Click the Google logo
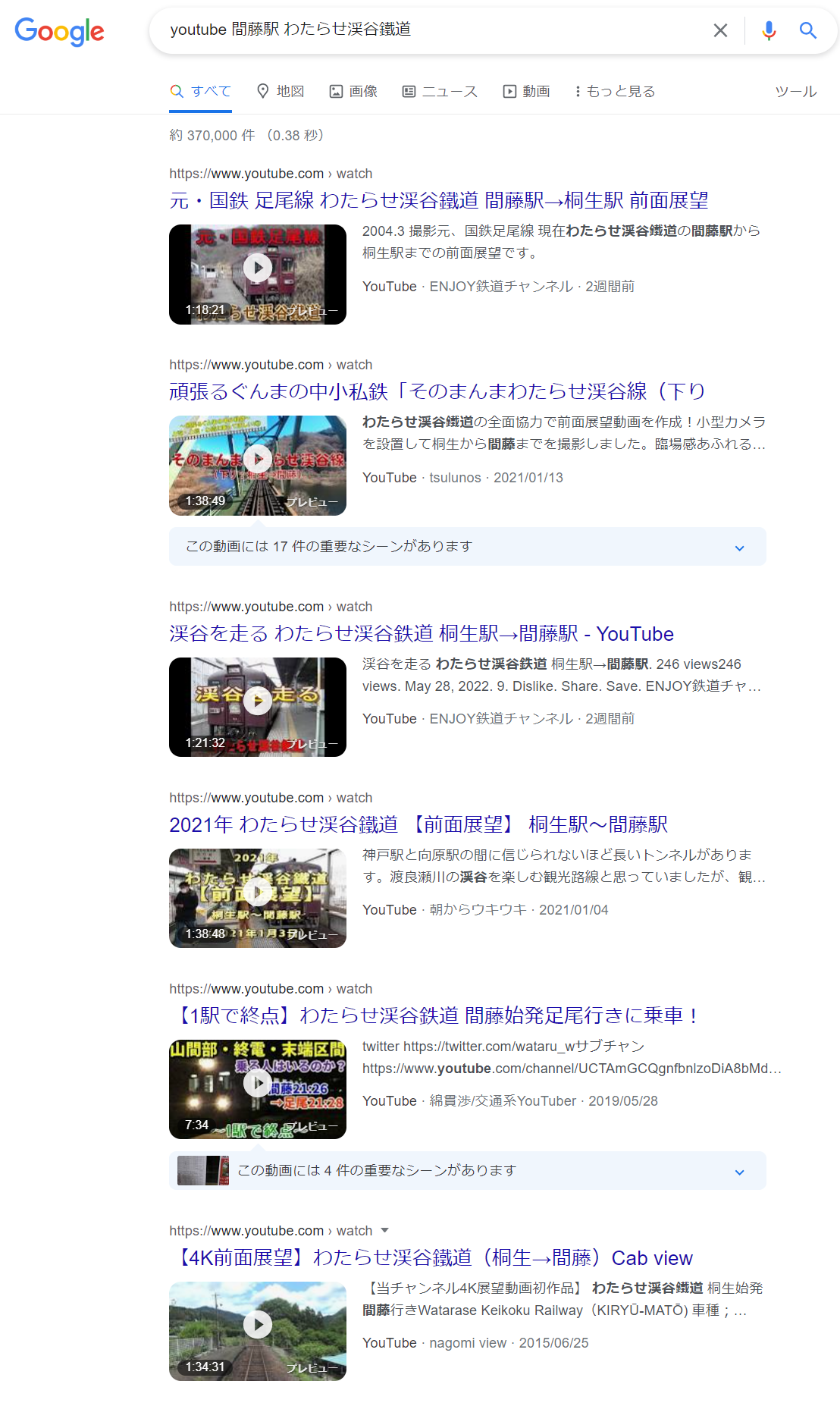 click(x=59, y=31)
